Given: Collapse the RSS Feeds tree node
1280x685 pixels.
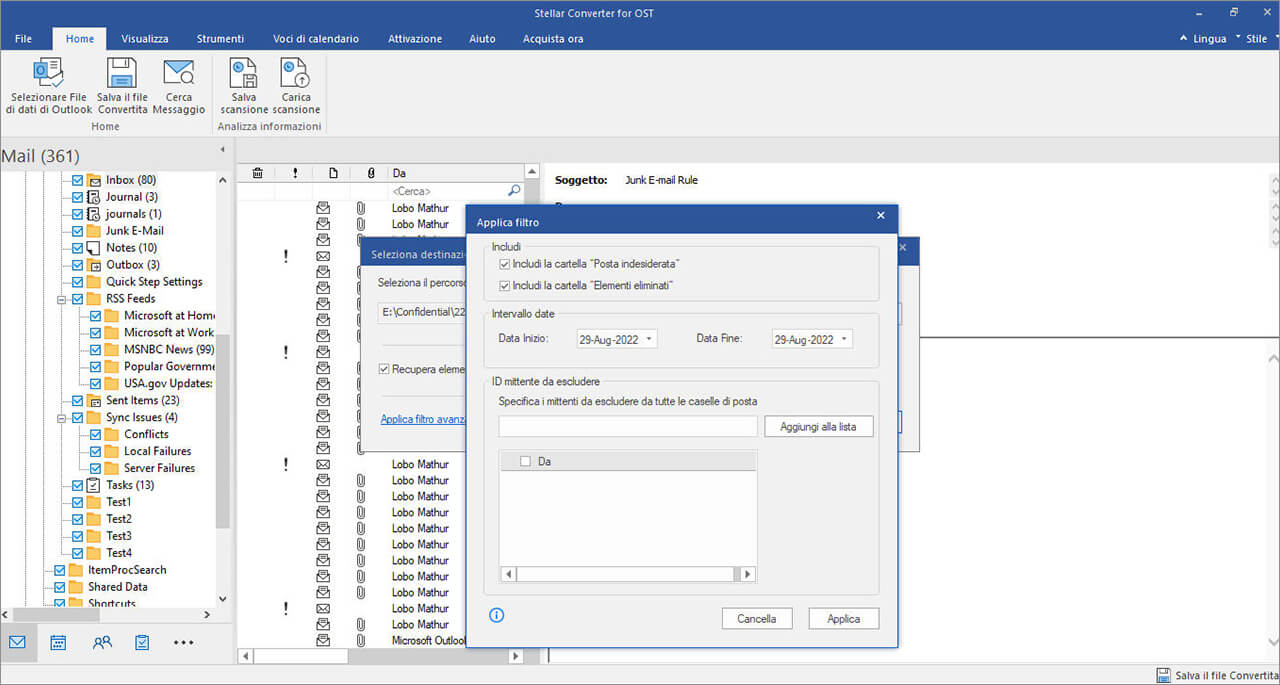Looking at the screenshot, I should (x=61, y=299).
